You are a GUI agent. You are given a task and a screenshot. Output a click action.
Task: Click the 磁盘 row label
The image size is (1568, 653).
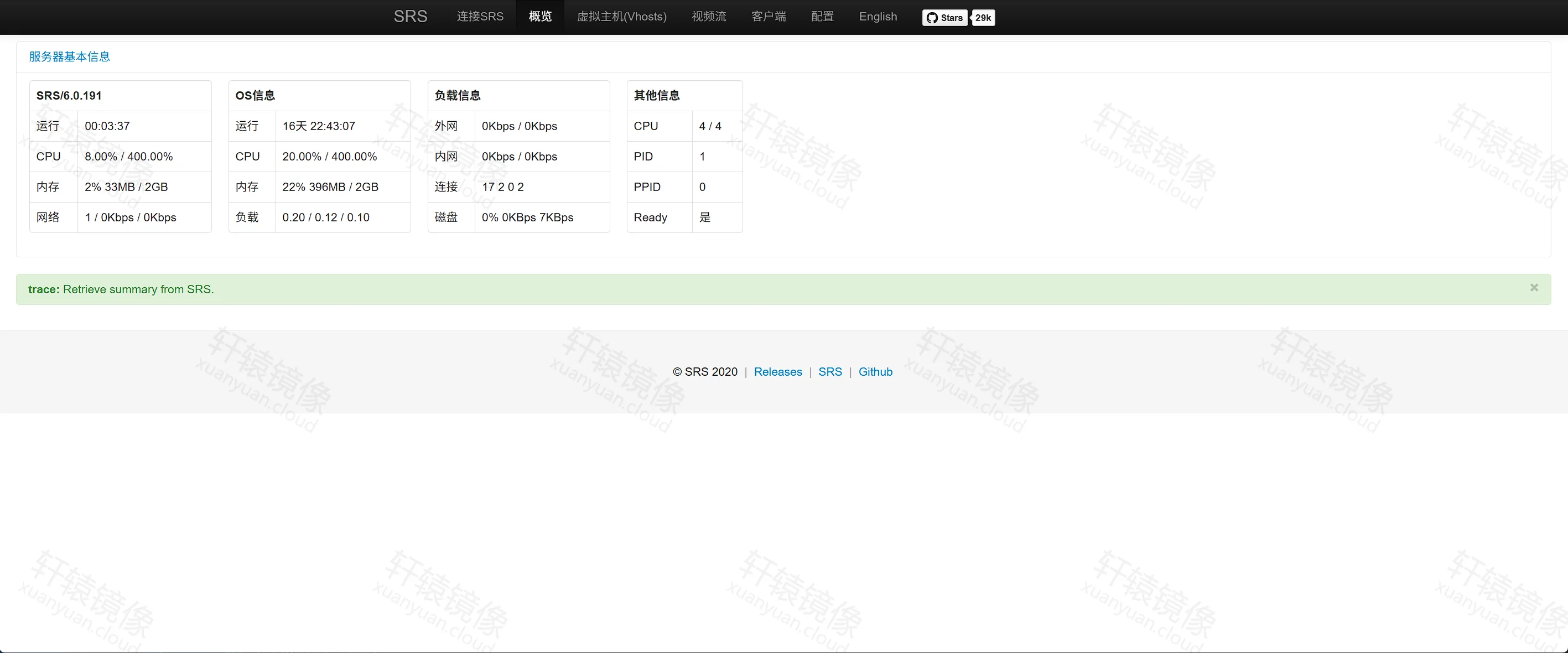point(445,217)
